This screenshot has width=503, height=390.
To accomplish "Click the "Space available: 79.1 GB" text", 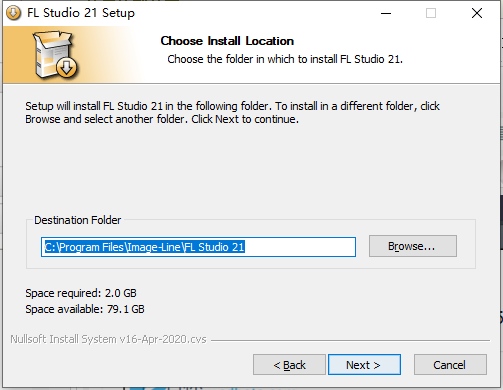I will [x=85, y=309].
